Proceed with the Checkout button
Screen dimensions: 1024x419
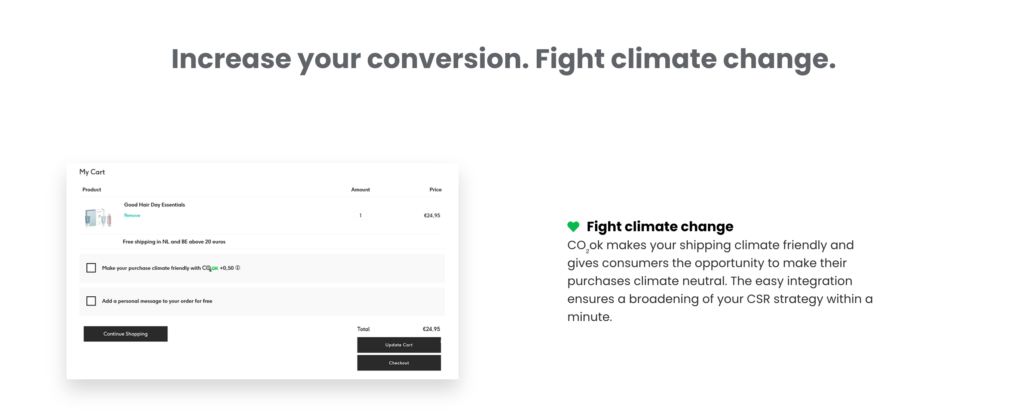[398, 363]
